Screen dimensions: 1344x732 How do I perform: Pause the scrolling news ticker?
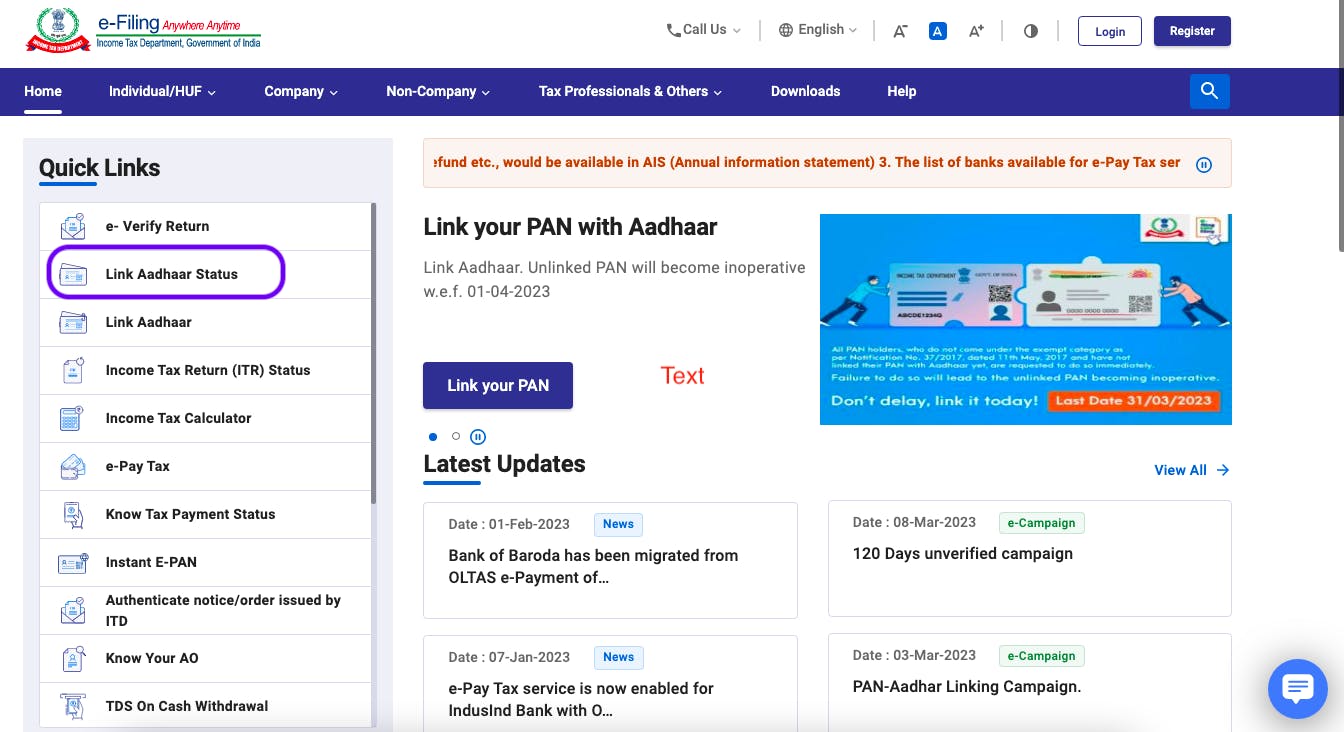pyautogui.click(x=1204, y=165)
